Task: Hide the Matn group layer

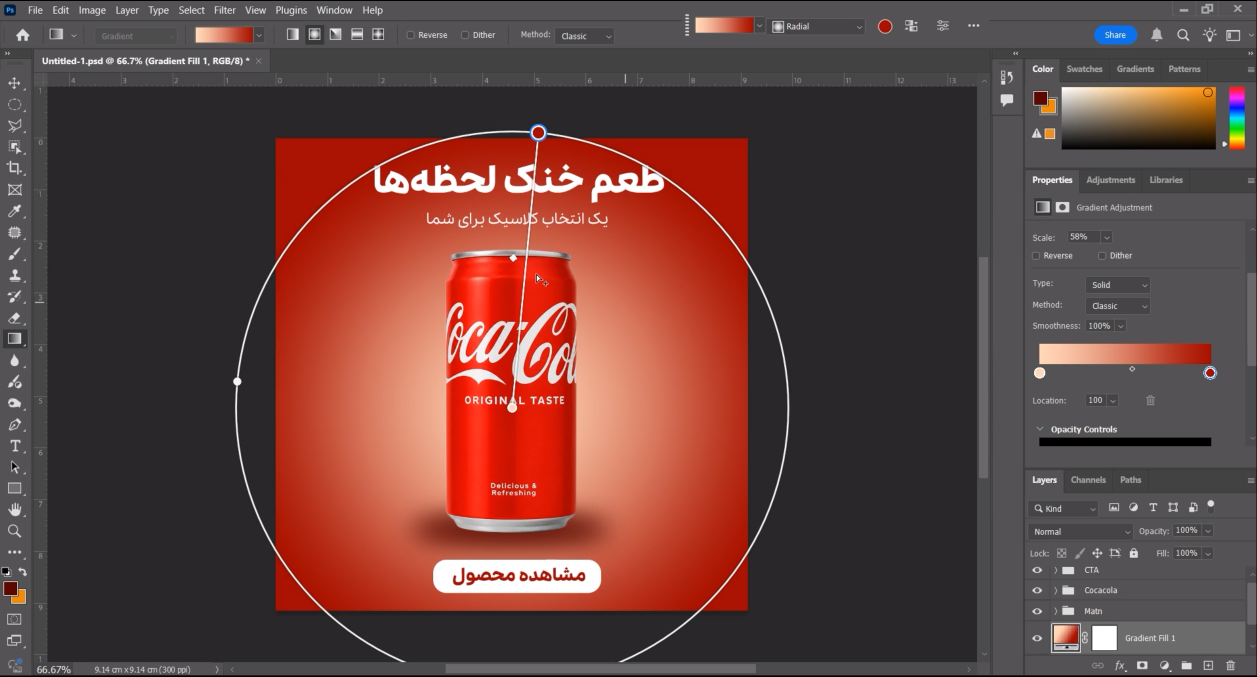Action: 1037,611
